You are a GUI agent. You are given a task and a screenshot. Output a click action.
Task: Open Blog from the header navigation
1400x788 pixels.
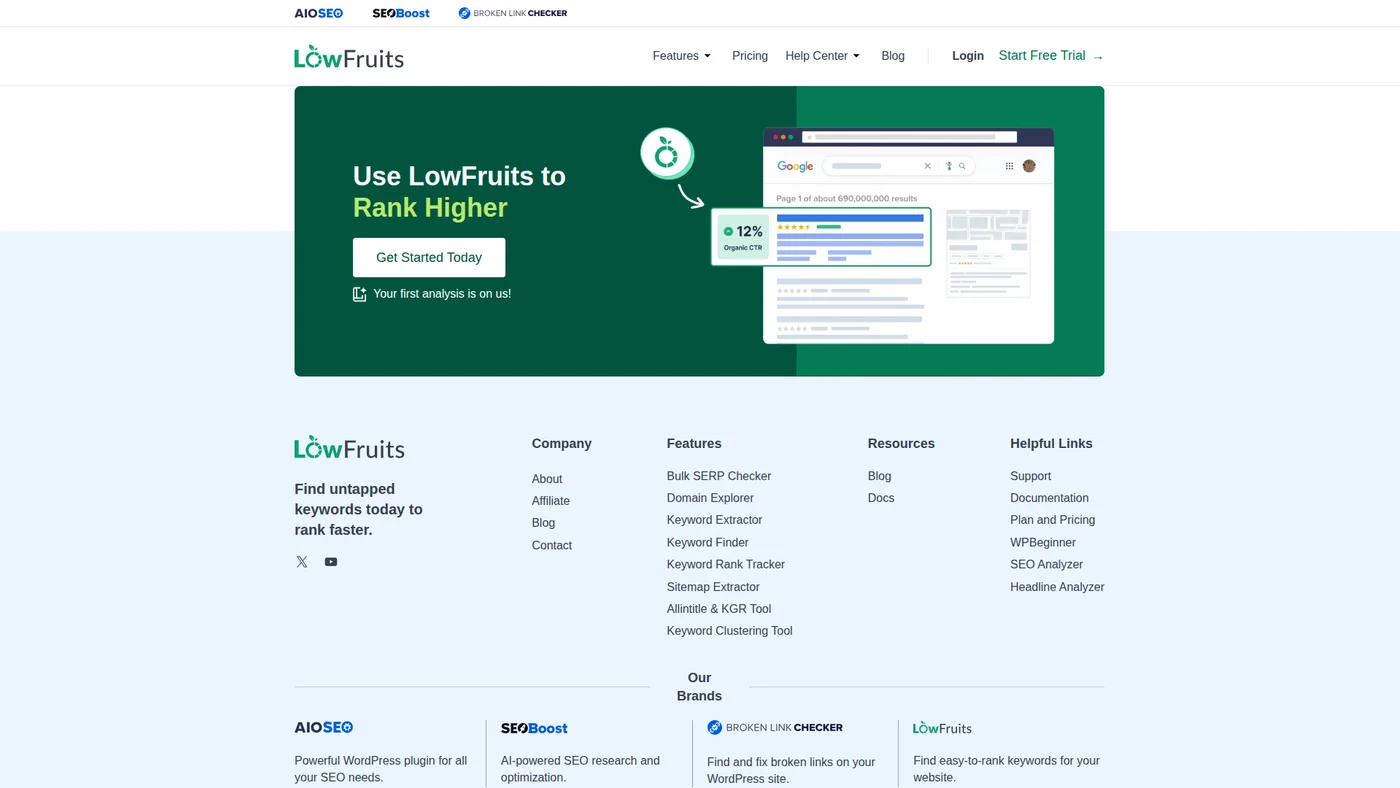(x=893, y=56)
